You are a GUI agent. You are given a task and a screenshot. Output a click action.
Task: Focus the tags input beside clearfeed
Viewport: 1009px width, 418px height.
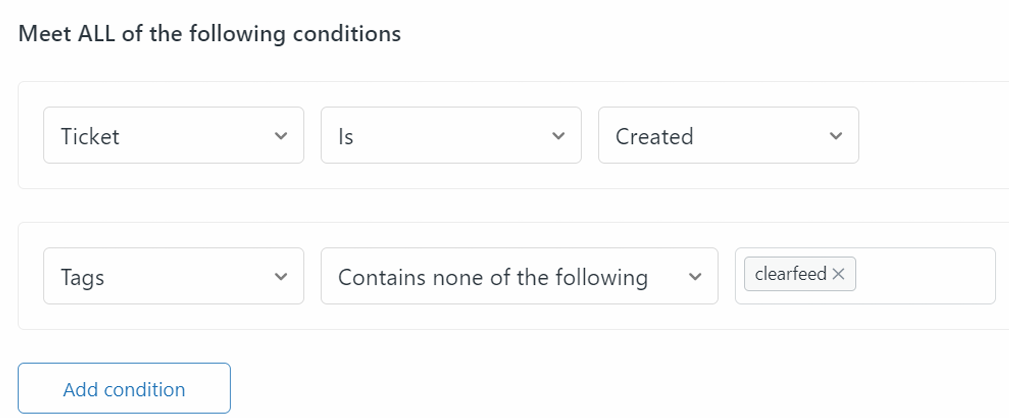tap(925, 275)
